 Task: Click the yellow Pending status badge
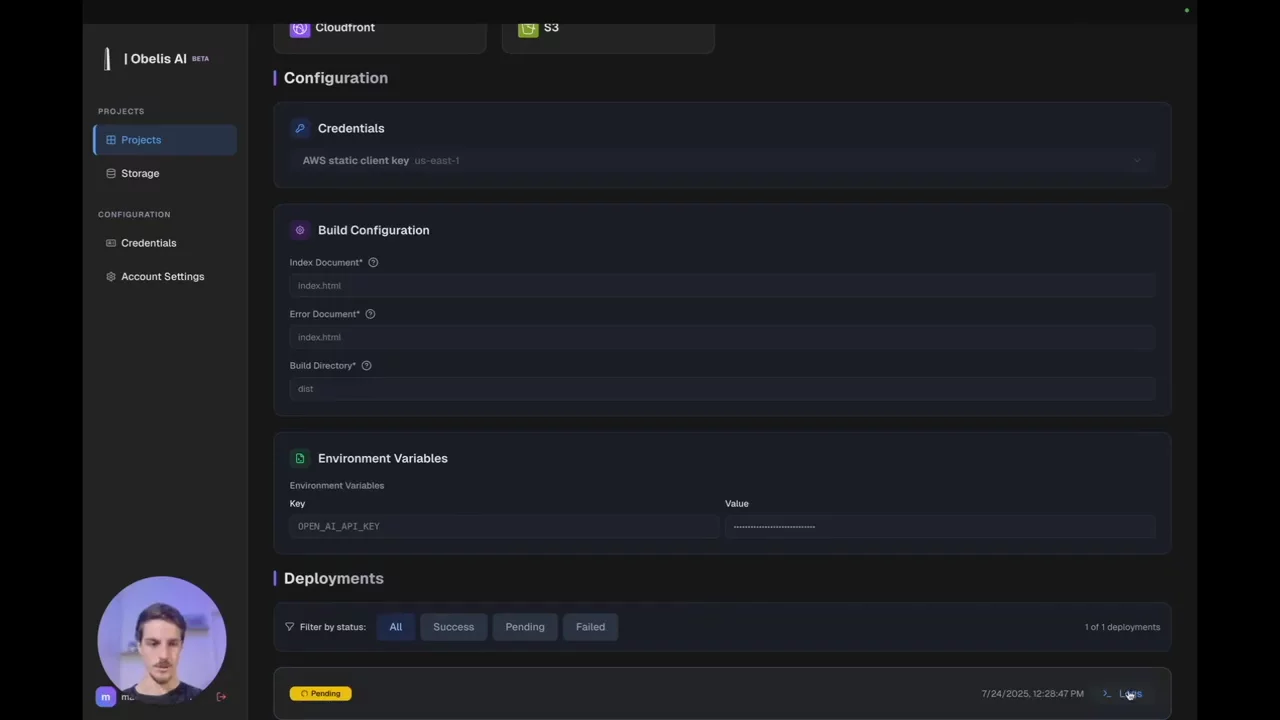pyautogui.click(x=321, y=693)
